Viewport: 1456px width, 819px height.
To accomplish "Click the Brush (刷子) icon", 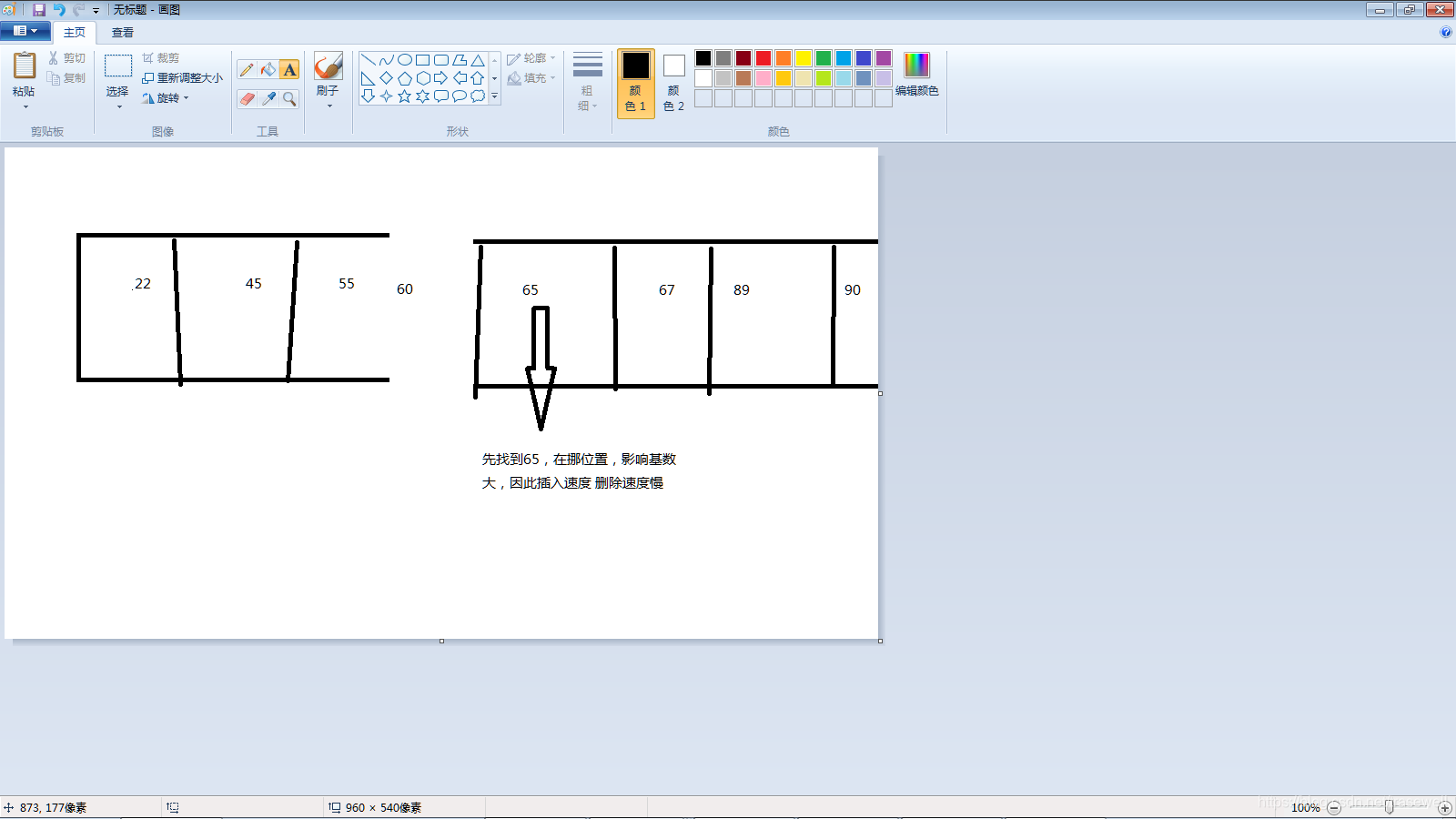I will [x=328, y=66].
